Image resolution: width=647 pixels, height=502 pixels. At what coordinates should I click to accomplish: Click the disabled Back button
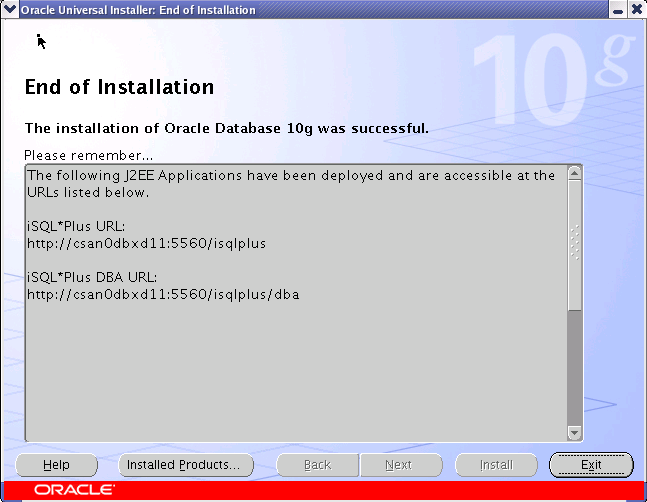(x=317, y=465)
